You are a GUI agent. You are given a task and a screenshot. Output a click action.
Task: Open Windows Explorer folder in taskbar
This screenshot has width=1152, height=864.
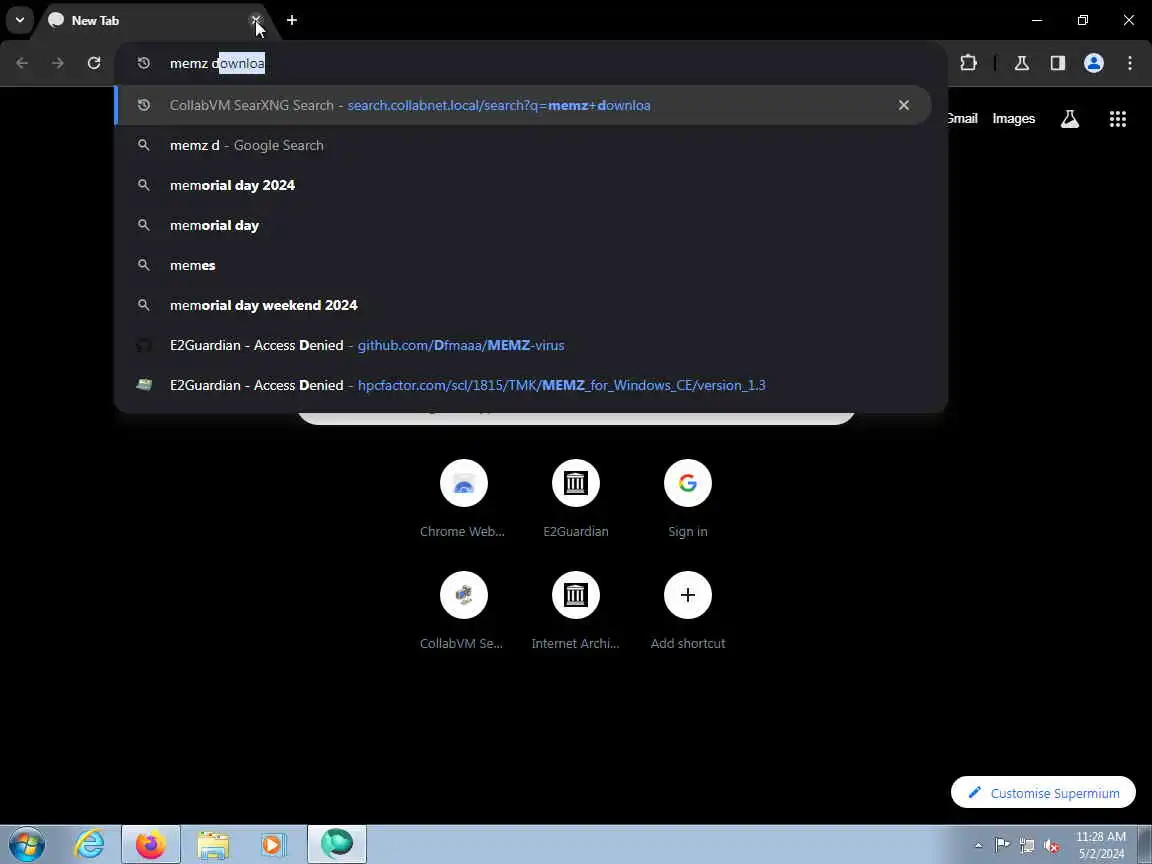pos(212,844)
